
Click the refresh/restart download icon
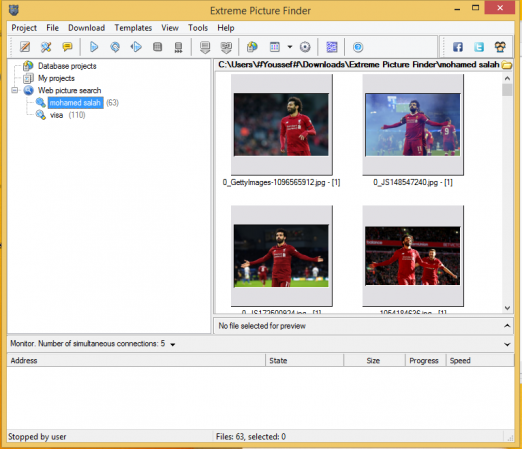115,47
